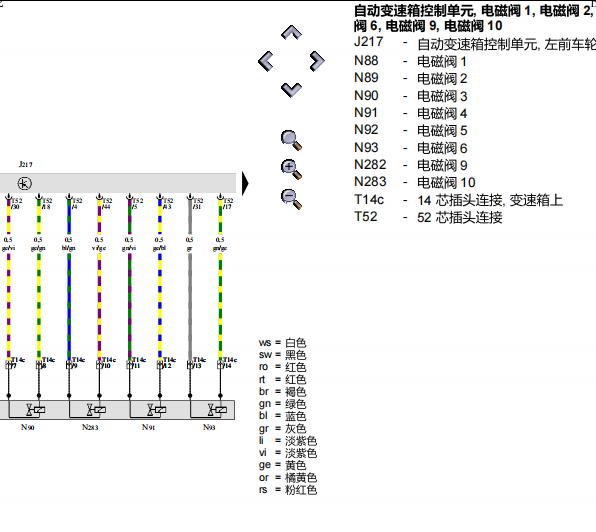Click connector pin T52/30
The width and height of the screenshot is (596, 532).
(x=16, y=203)
